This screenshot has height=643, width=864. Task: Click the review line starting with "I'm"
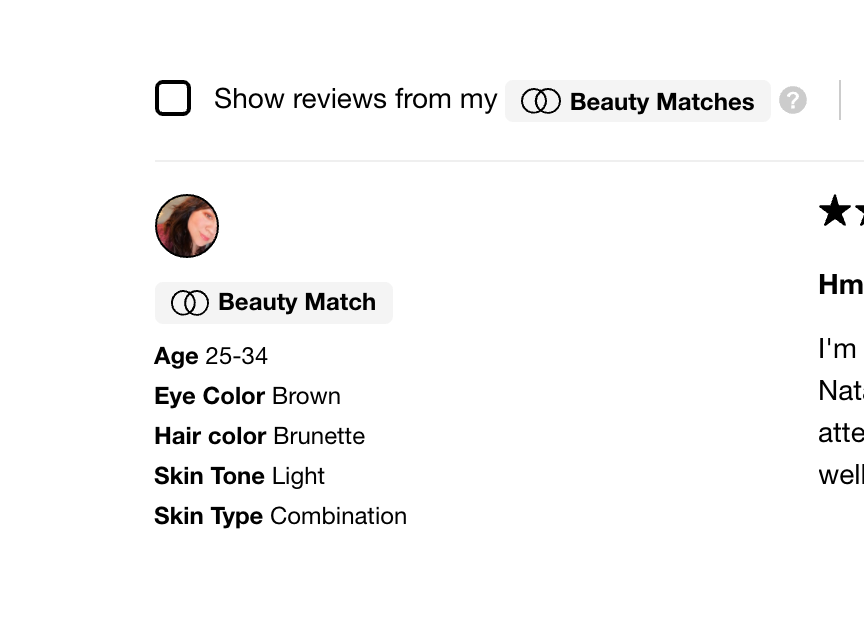click(x=838, y=348)
